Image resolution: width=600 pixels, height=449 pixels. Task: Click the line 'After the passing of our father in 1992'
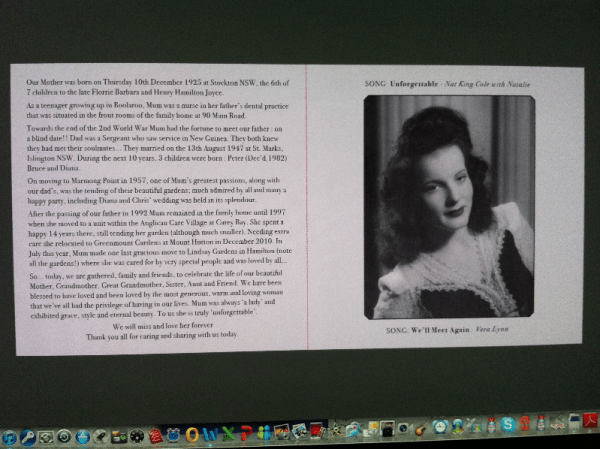click(157, 212)
